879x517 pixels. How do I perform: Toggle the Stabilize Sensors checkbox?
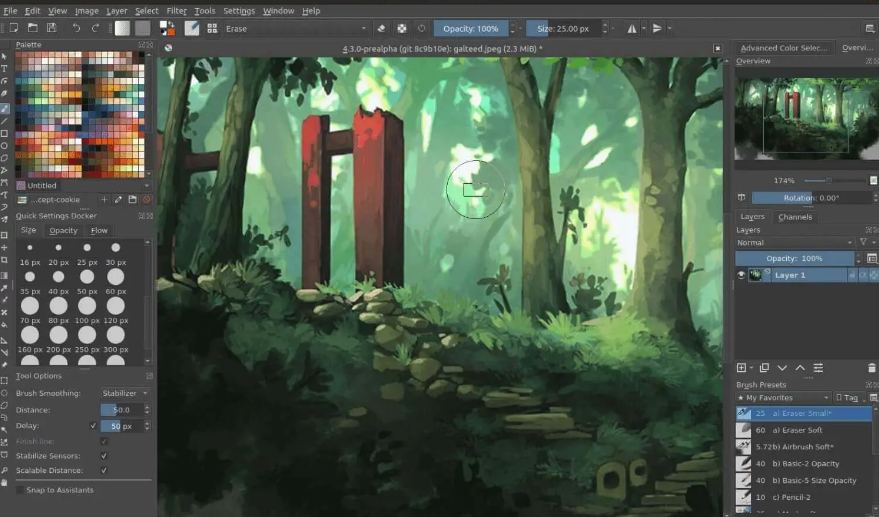click(x=104, y=455)
